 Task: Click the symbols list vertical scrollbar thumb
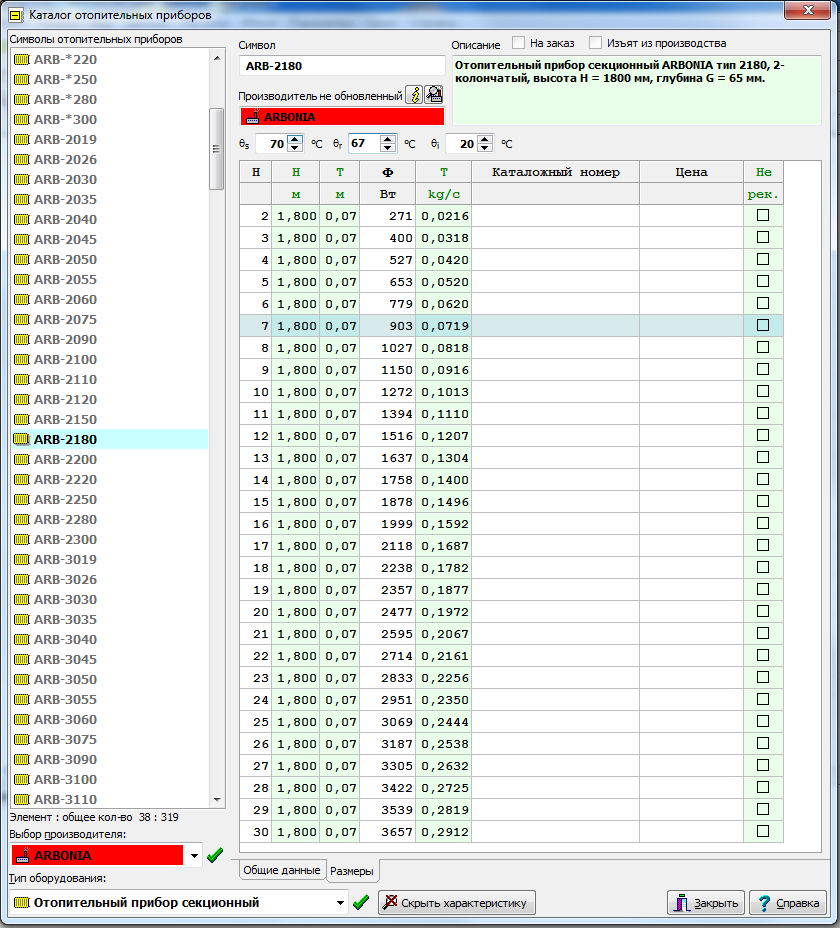click(215, 148)
